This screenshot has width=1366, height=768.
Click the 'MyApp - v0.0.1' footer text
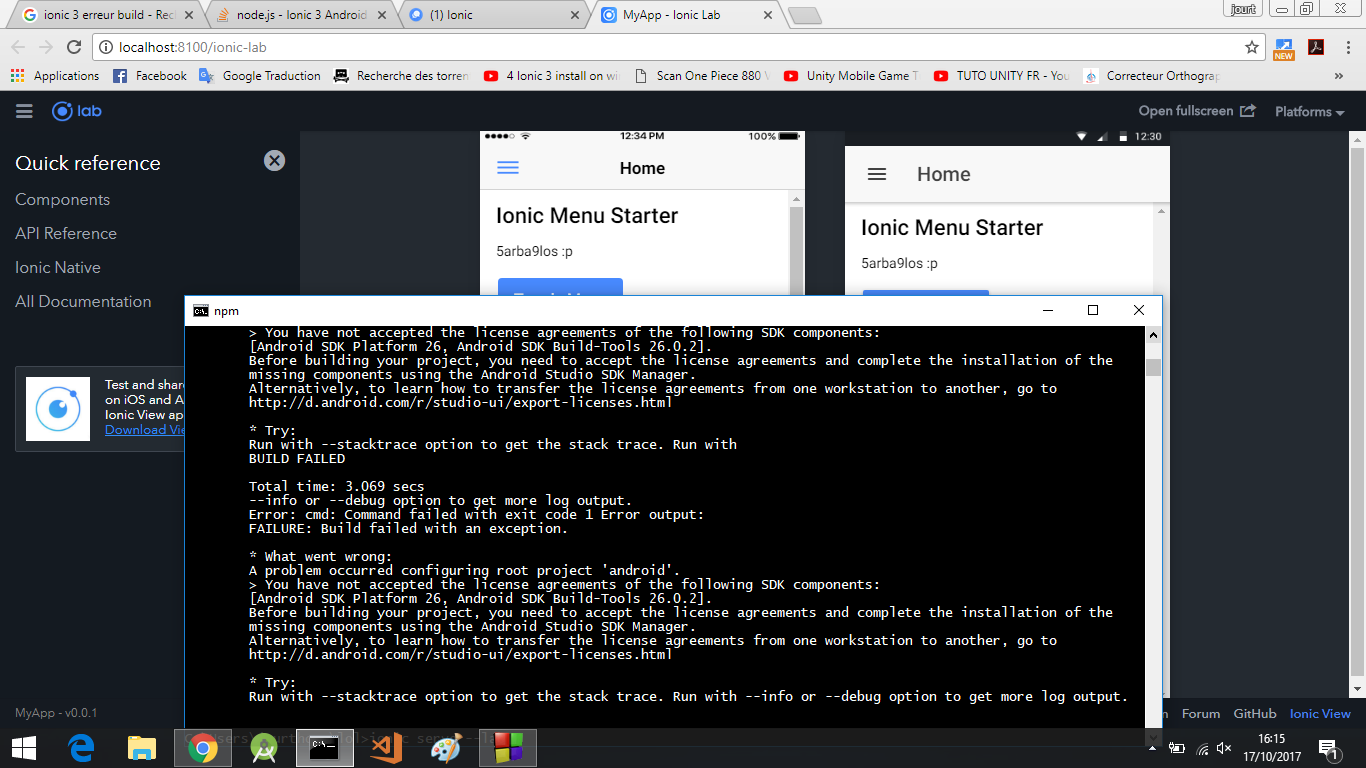[x=56, y=714]
